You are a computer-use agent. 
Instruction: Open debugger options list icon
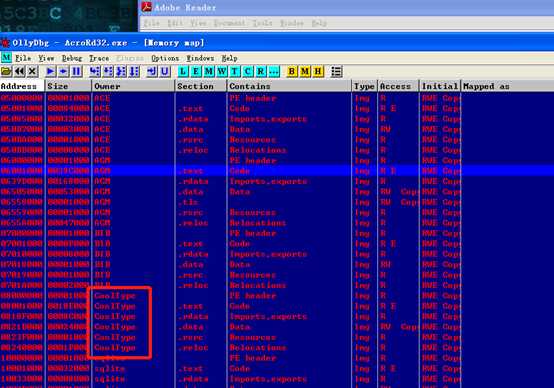[x=336, y=72]
